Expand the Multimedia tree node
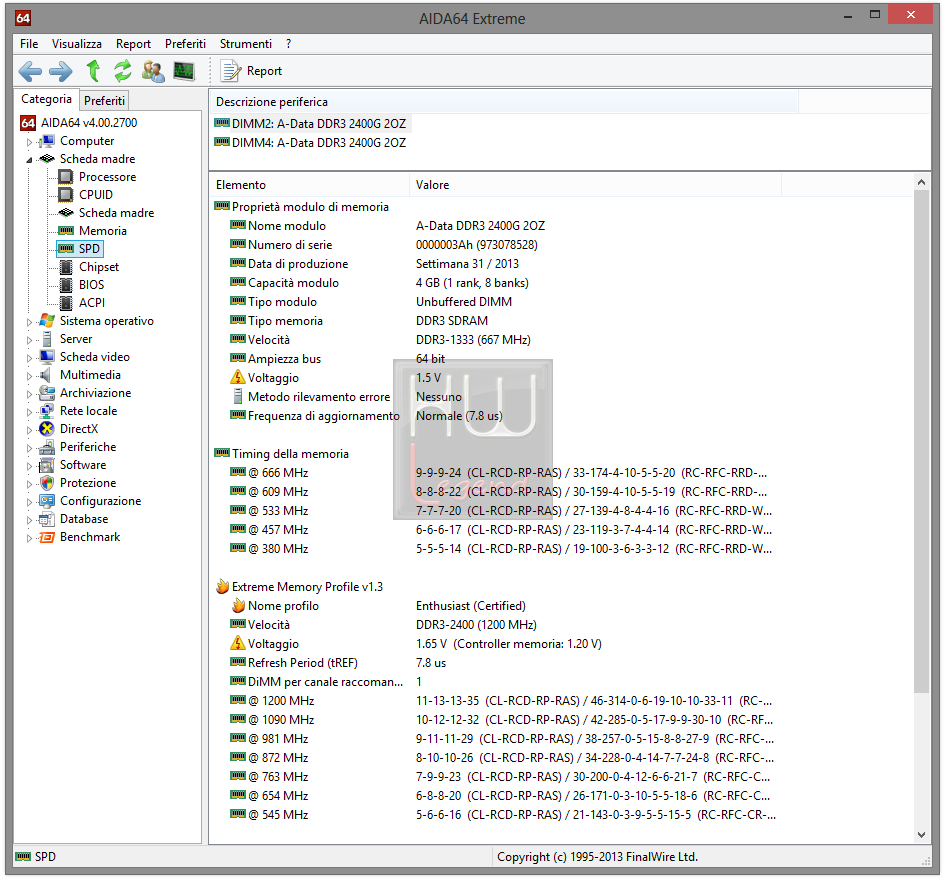This screenshot has width=946, height=880. click(29, 376)
